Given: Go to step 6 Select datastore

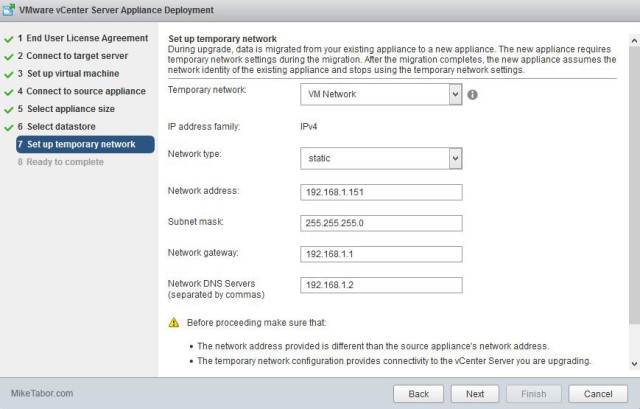Looking at the screenshot, I should [56, 127].
